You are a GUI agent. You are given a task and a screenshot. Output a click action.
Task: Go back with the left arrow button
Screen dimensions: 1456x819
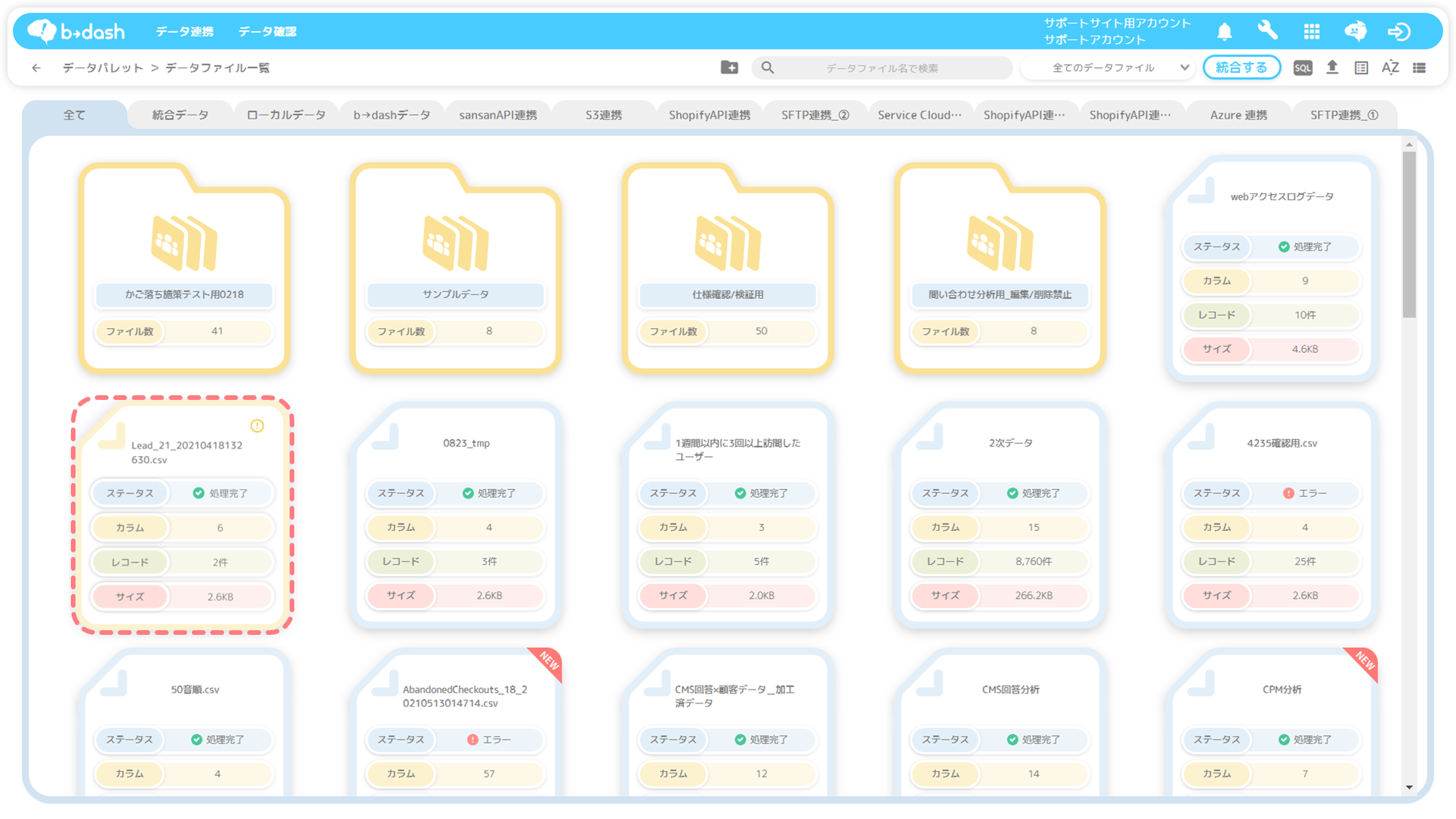click(36, 68)
